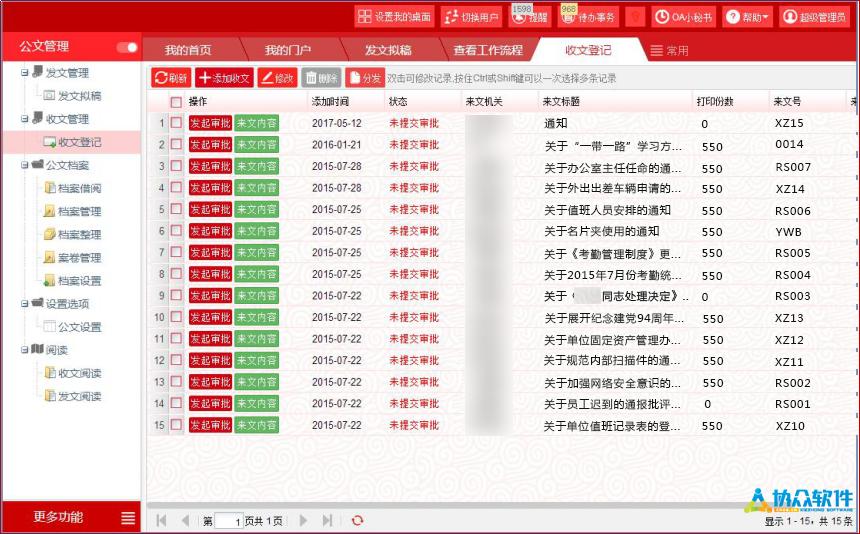Click the 超级管理员 user account
Viewport: 860px width, 534px height.
tap(814, 17)
